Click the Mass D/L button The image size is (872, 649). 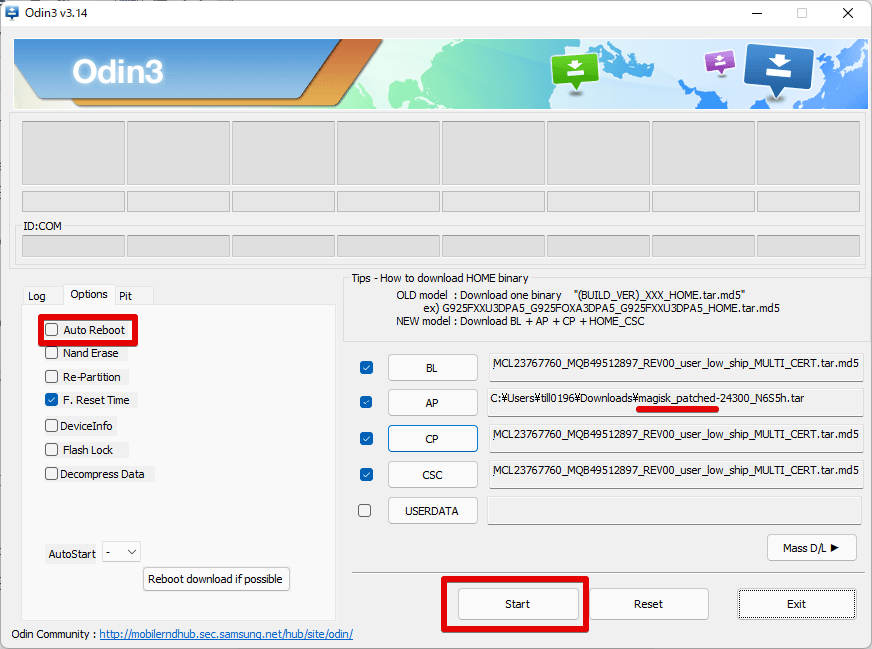[x=812, y=547]
